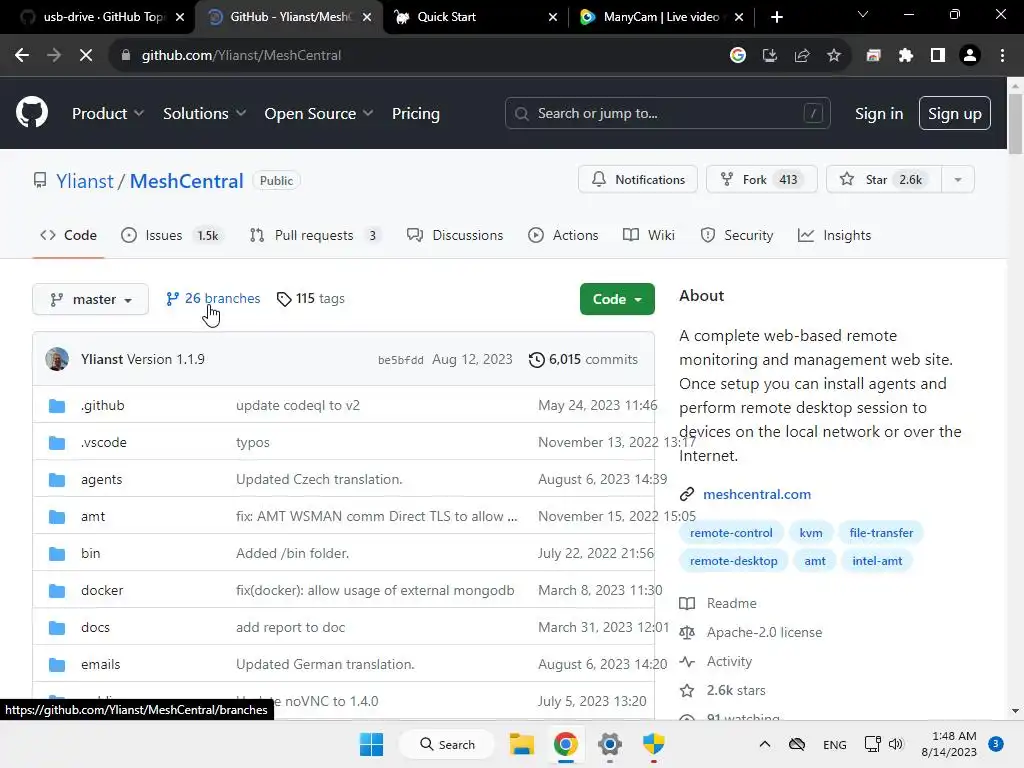Click the remote-control topic tag
This screenshot has height=768, width=1024.
[x=731, y=533]
